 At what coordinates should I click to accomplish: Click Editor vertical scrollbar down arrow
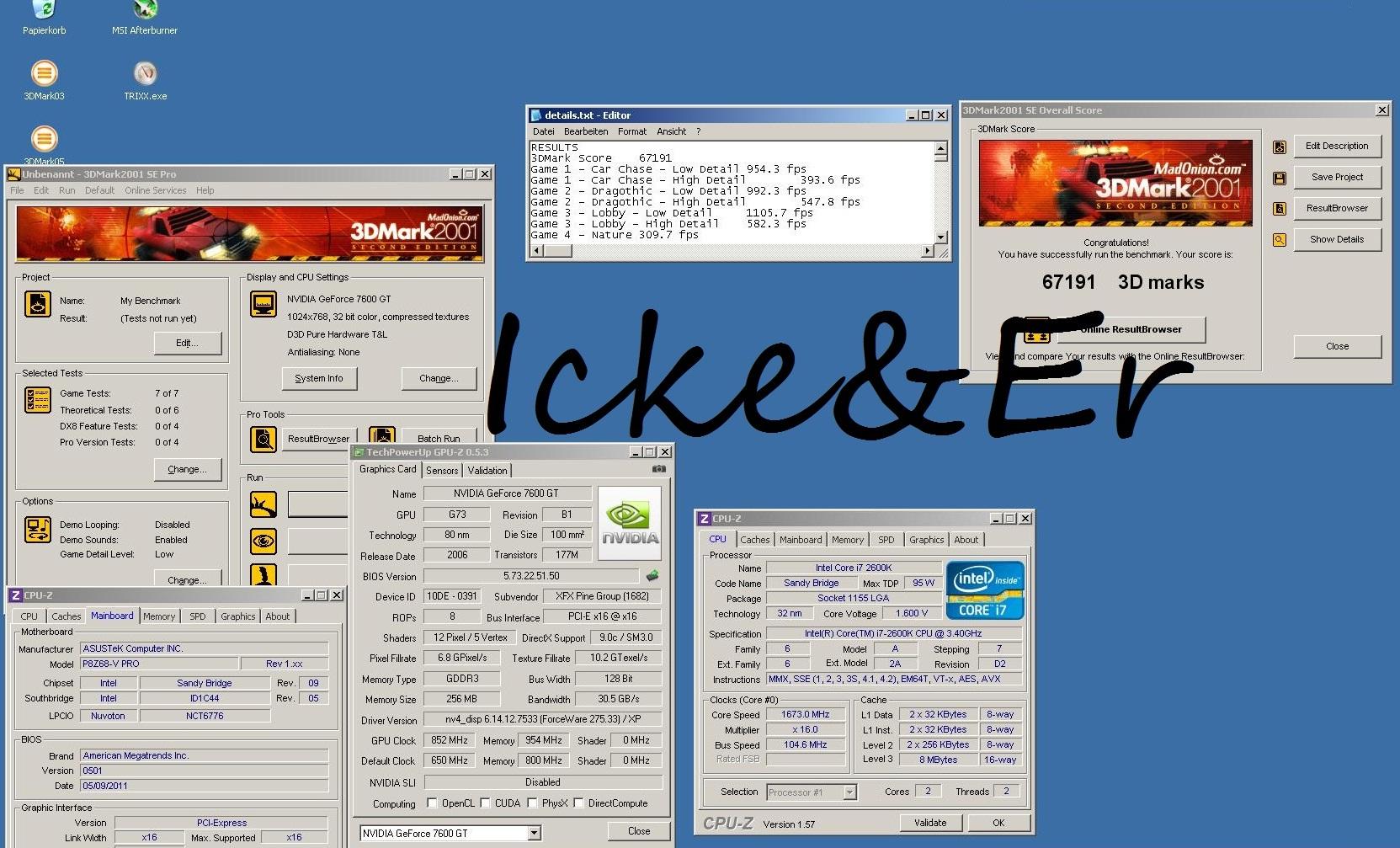(x=941, y=237)
